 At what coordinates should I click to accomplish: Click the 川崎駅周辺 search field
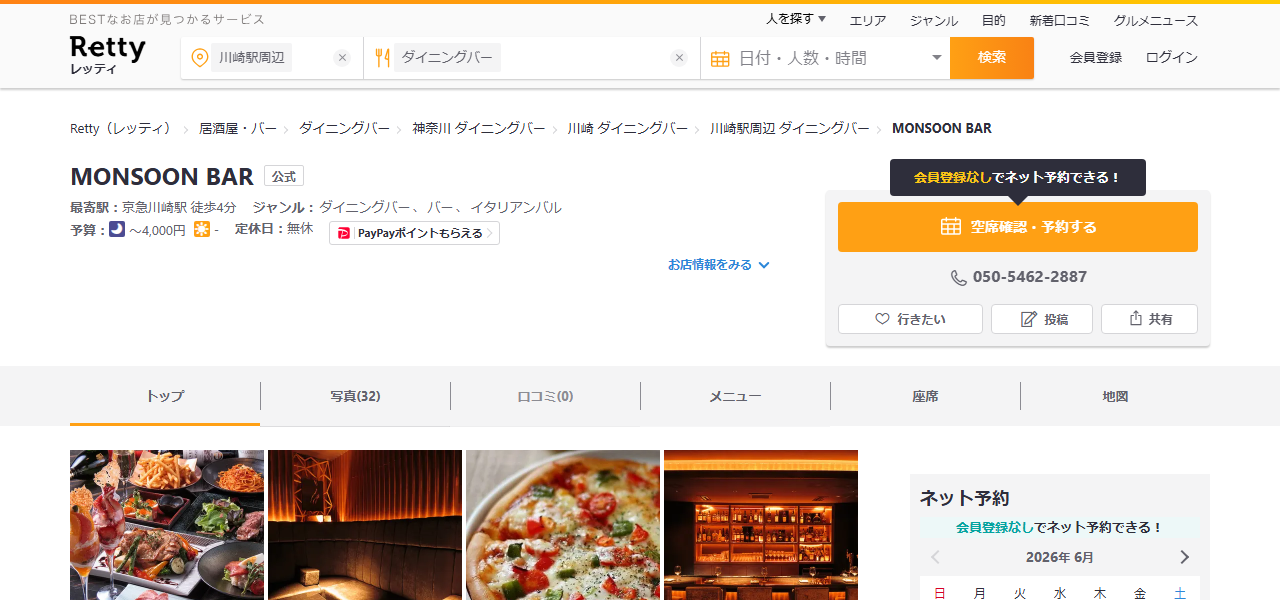[x=272, y=58]
